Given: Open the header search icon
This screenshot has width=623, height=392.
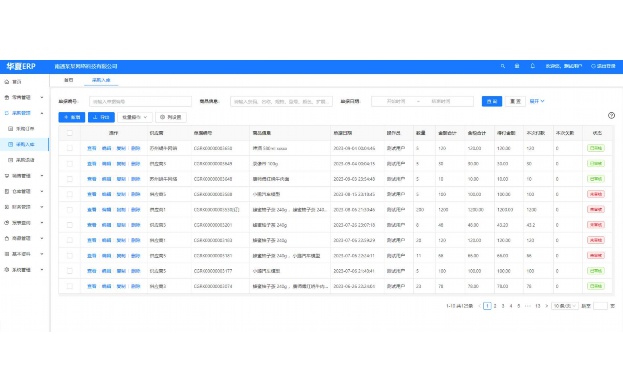Looking at the screenshot, I should pos(503,66).
